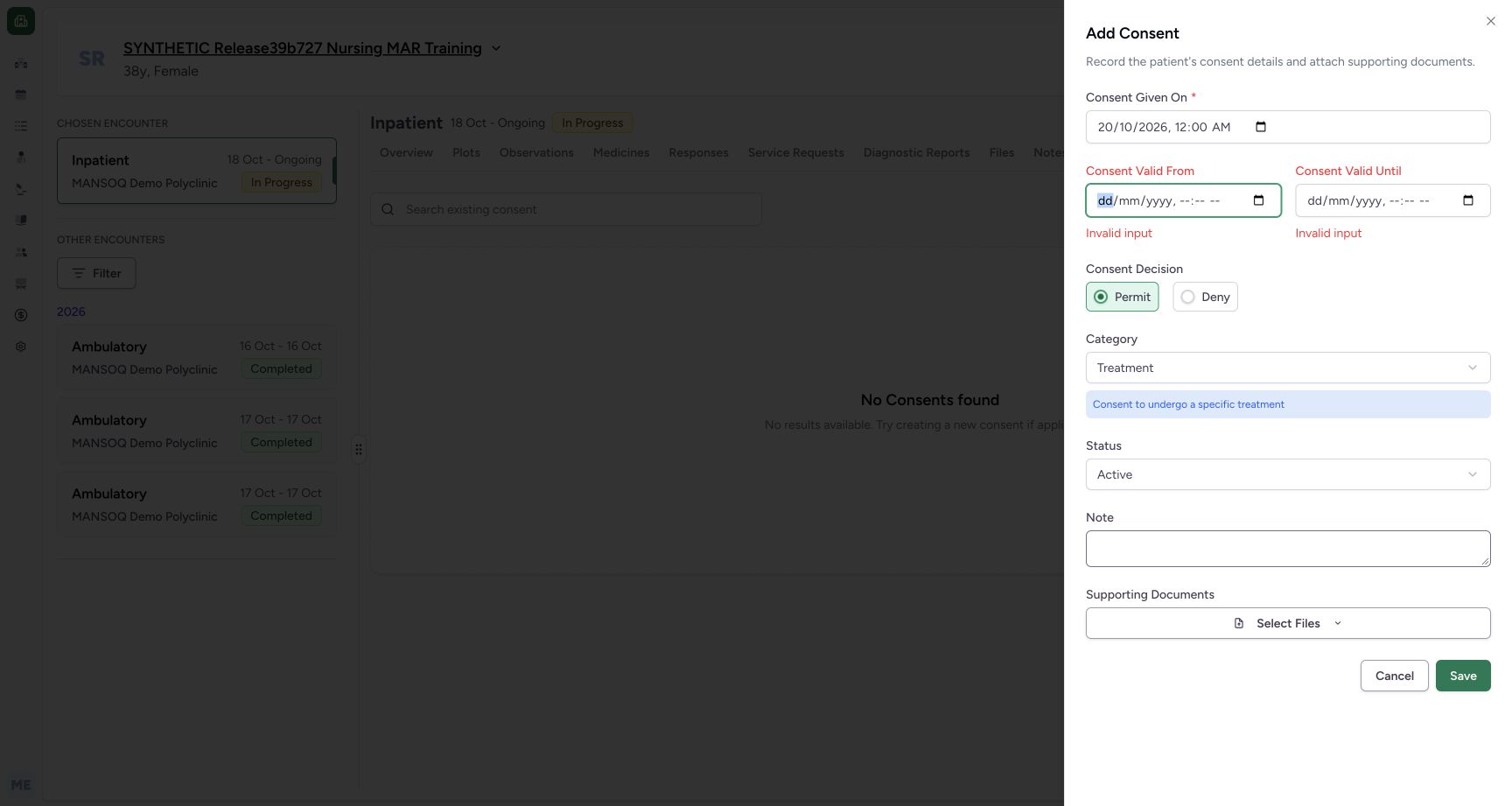Click the In Progress badge beside Inpatient heading
This screenshot has width=1512, height=806.
coord(592,123)
